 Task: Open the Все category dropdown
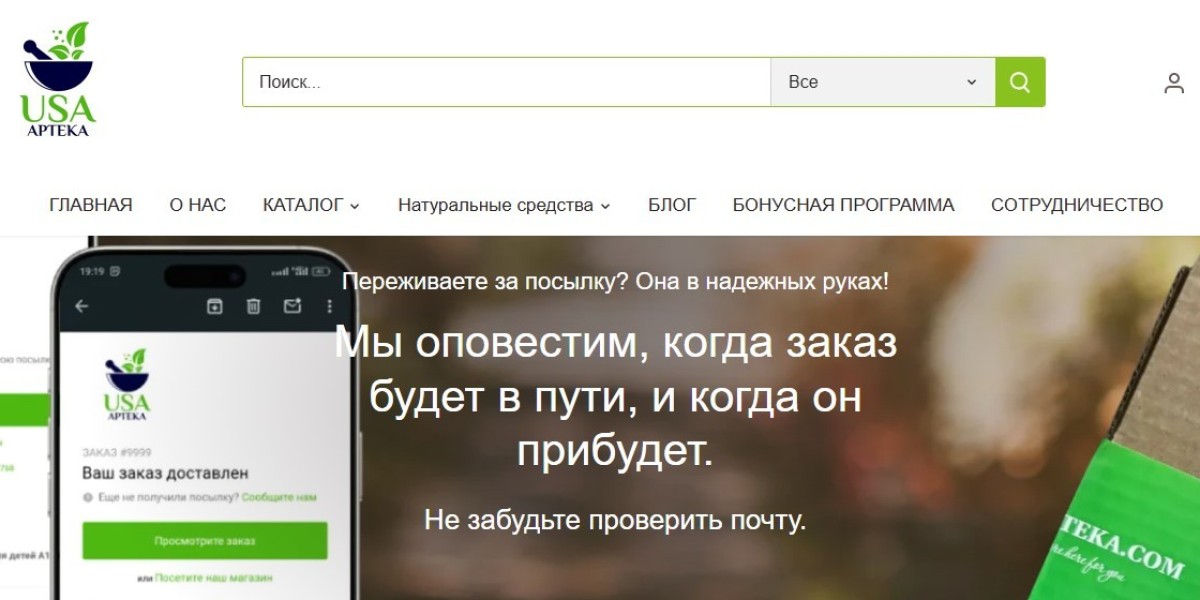pyautogui.click(x=883, y=82)
